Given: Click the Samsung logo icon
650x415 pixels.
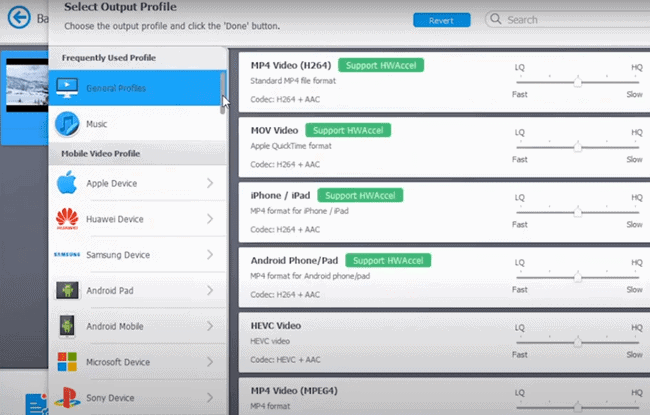Looking at the screenshot, I should click(x=67, y=255).
